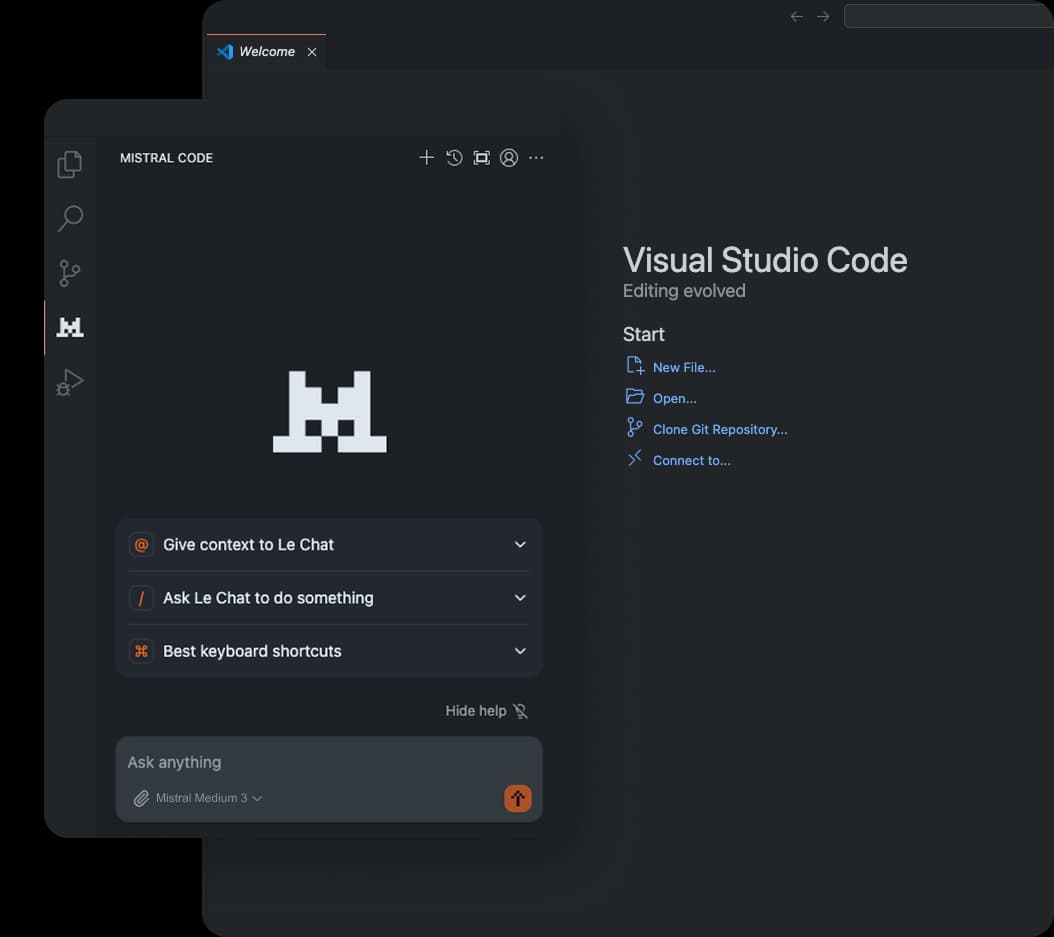Image resolution: width=1054 pixels, height=937 pixels.
Task: Open chat history clock icon
Action: 454,157
